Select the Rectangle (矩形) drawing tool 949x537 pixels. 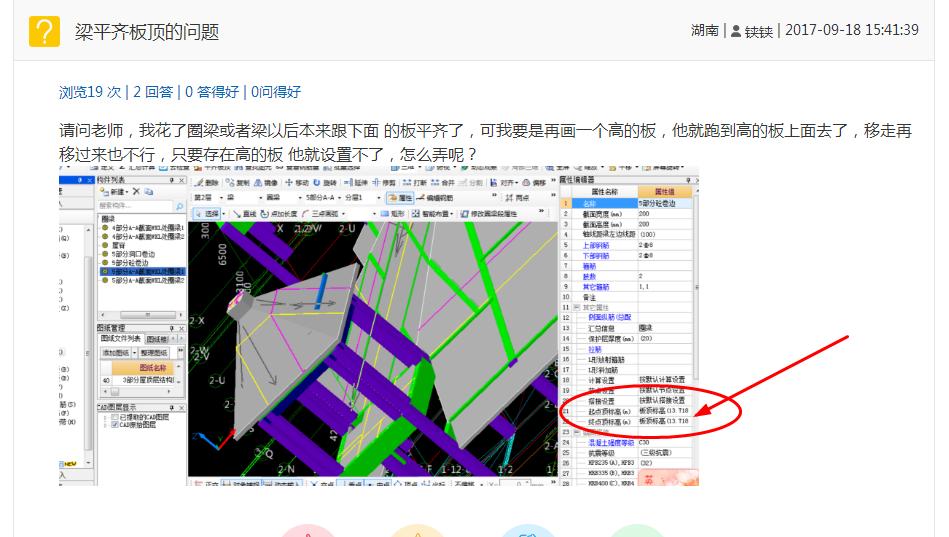[393, 214]
